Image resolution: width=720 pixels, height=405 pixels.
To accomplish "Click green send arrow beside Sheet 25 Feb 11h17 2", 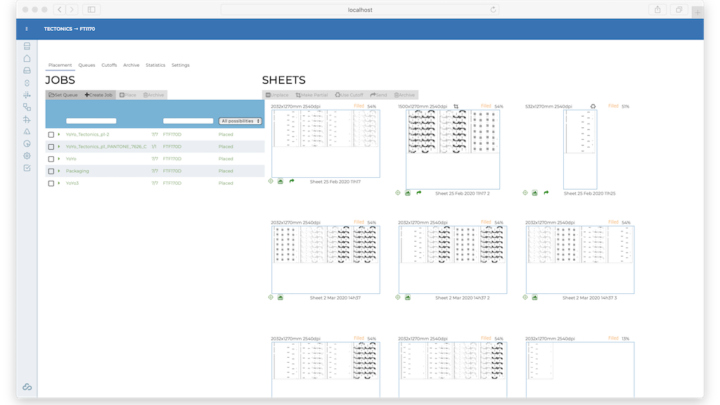I will [419, 193].
